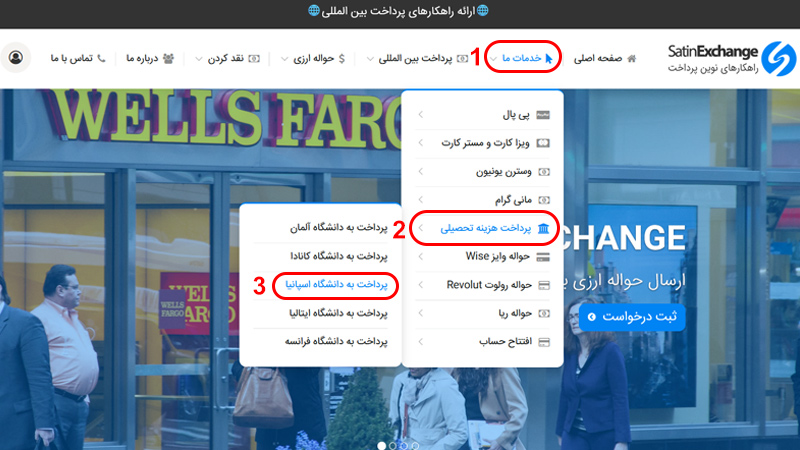Click the card icon beside افتتاح حساب

543,341
